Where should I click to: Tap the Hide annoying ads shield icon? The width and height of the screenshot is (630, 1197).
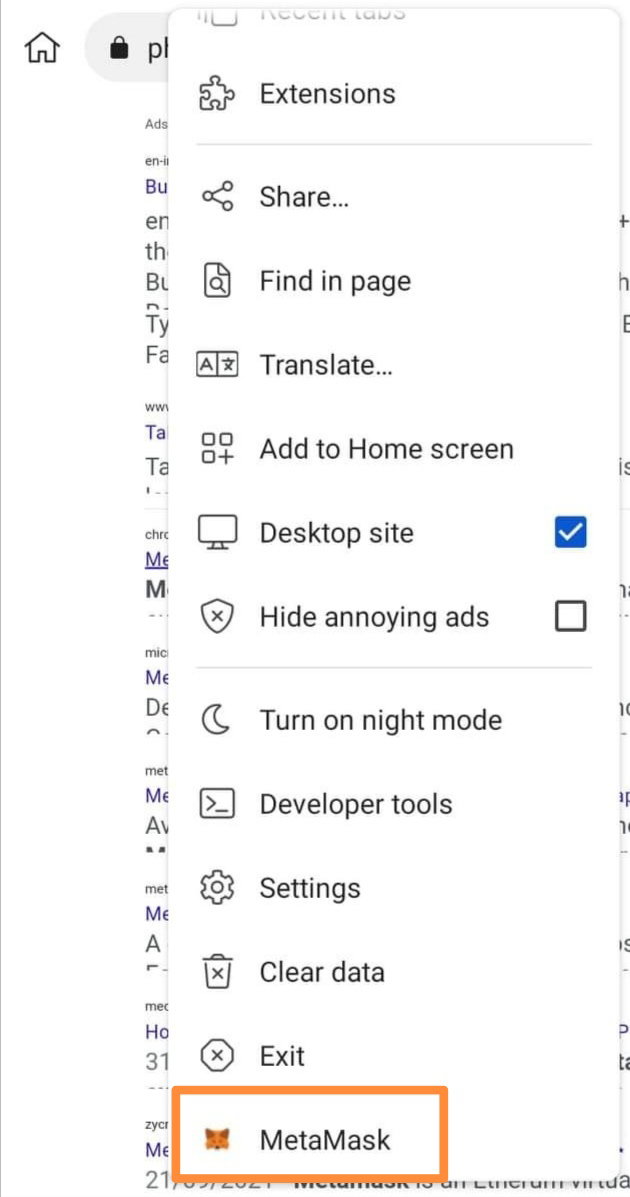(218, 617)
